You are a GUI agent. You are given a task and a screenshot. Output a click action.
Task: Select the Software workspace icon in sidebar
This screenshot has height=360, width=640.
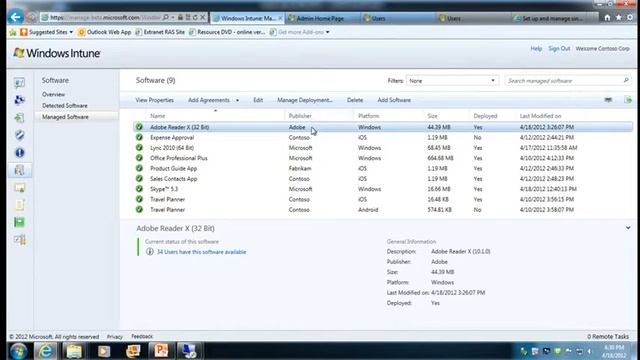coord(19,170)
